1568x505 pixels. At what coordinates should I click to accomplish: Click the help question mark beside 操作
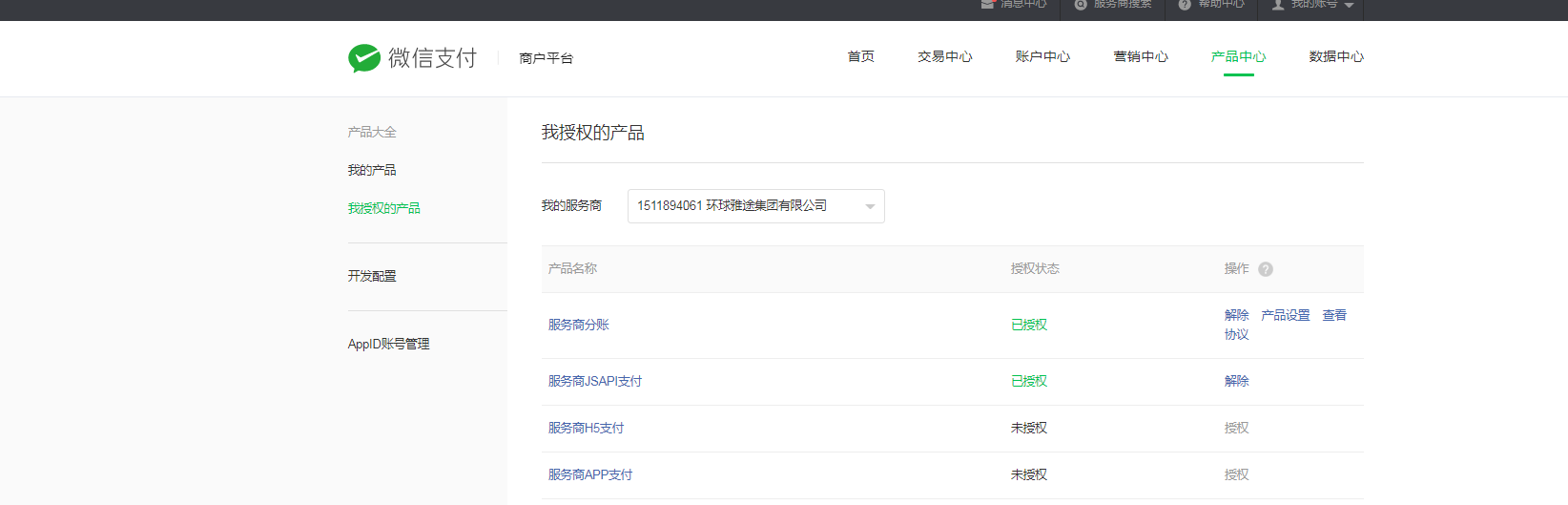tap(1266, 269)
